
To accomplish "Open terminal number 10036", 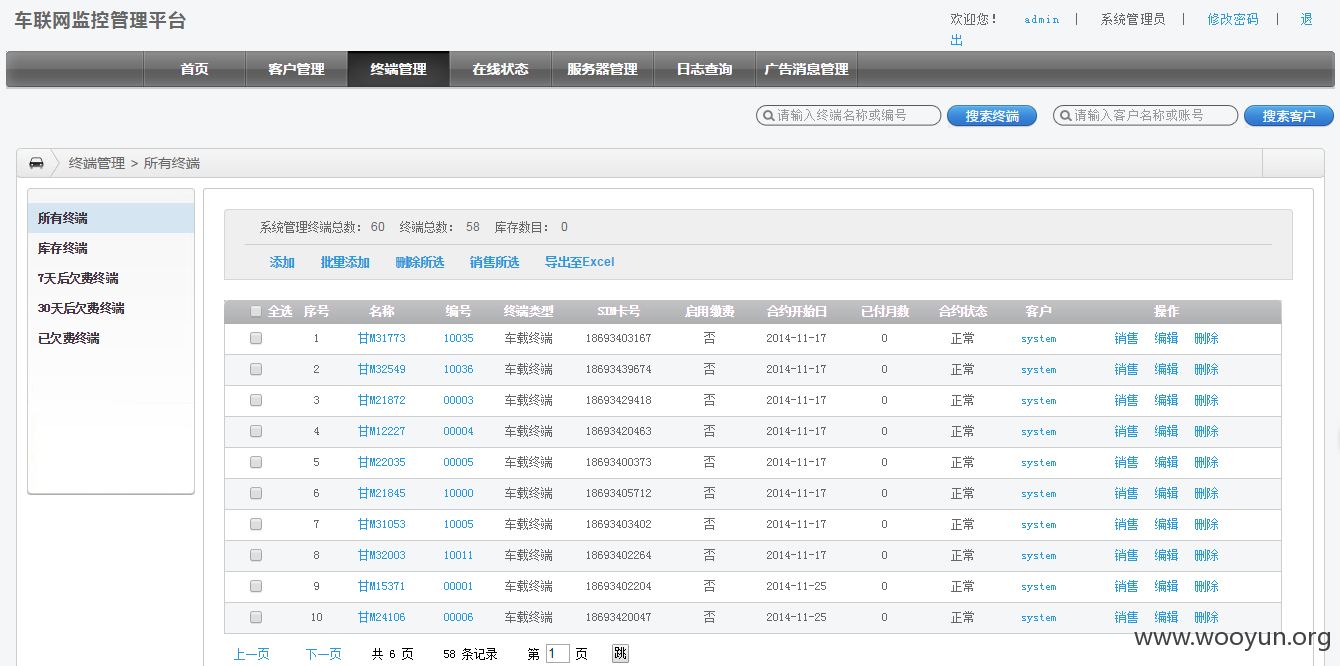I will coord(459,369).
